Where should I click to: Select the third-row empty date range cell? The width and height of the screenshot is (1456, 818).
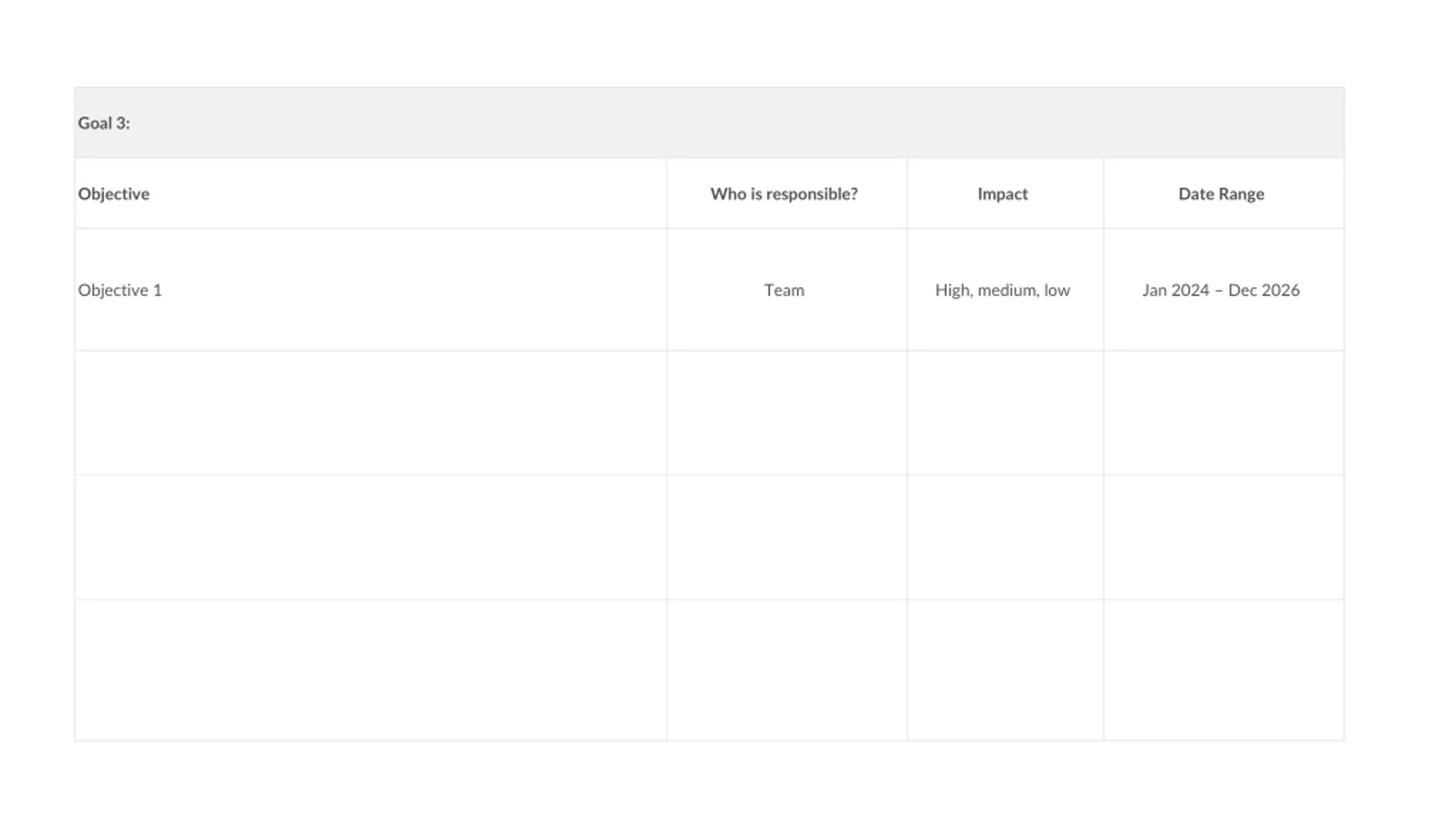click(x=1224, y=537)
